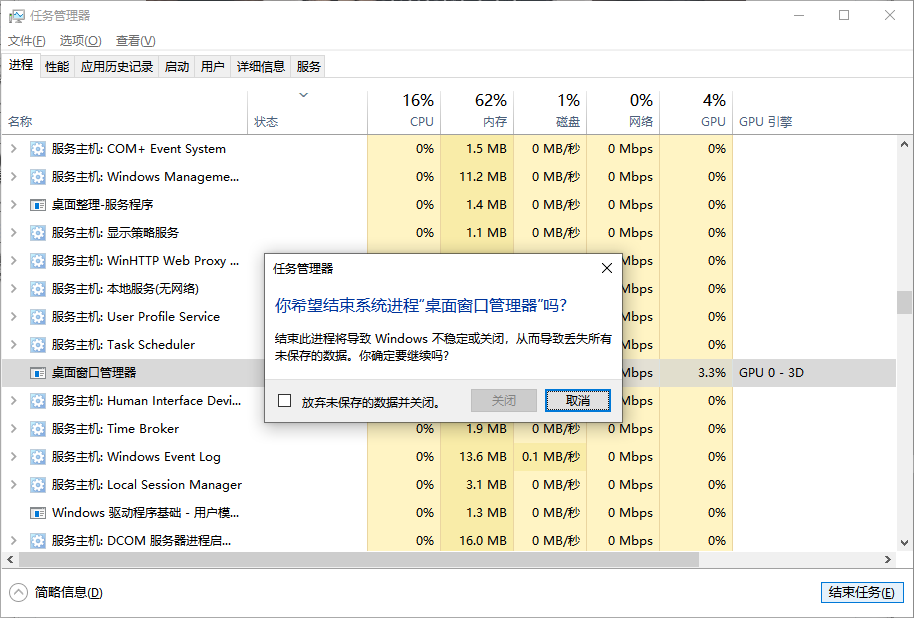Image resolution: width=914 pixels, height=618 pixels.
Task: Click the gear icon for 显示策略服务
Action: pyautogui.click(x=38, y=233)
